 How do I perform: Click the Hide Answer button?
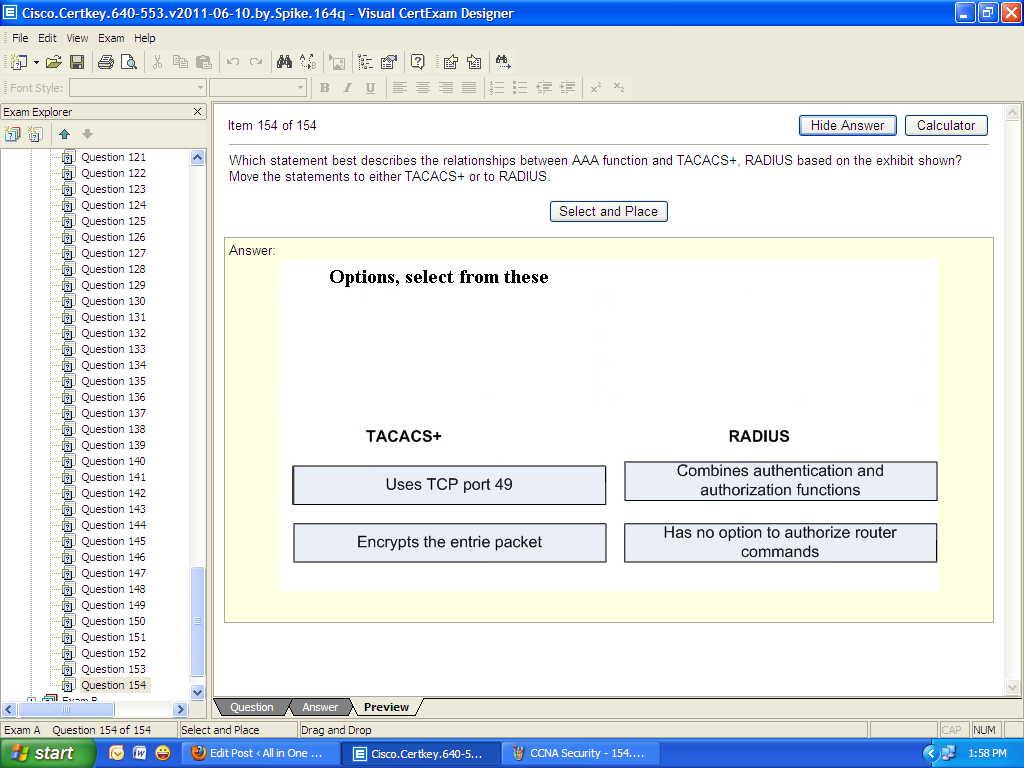[848, 125]
